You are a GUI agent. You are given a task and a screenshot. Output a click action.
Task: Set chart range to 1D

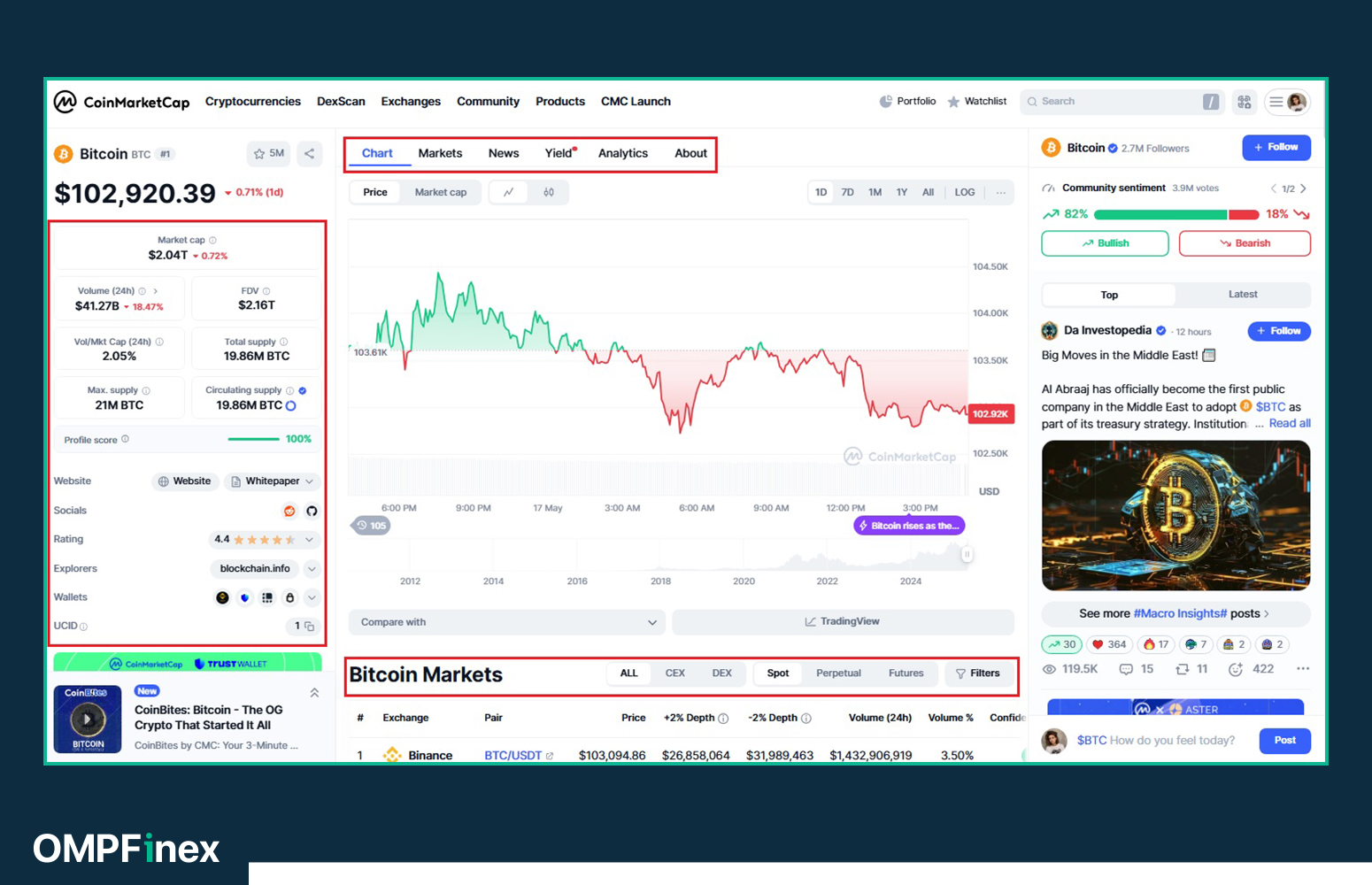coord(821,192)
